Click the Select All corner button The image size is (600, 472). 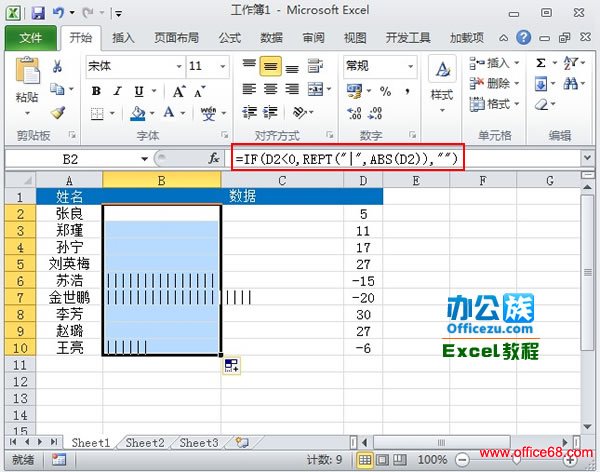(x=20, y=180)
